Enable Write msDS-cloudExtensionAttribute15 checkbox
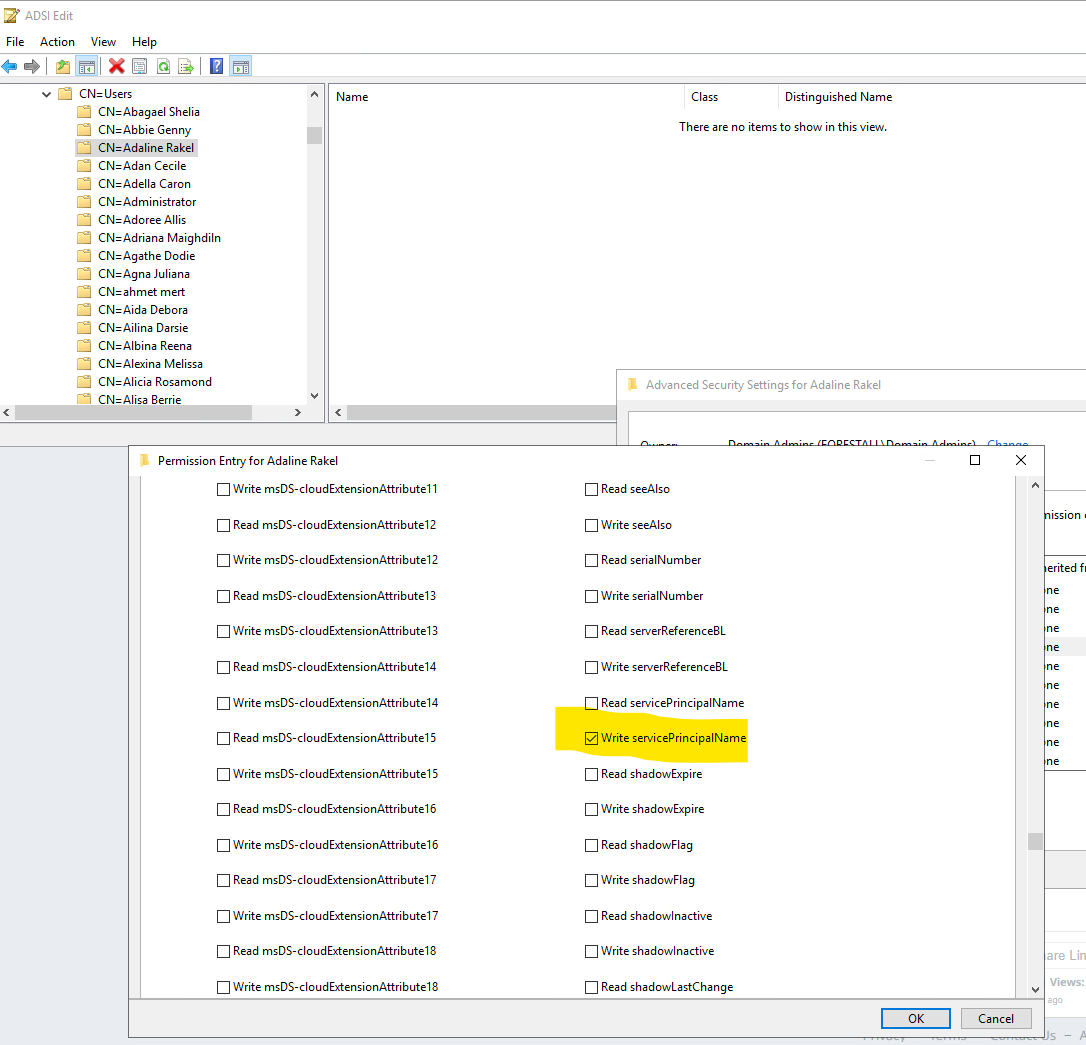 223,774
